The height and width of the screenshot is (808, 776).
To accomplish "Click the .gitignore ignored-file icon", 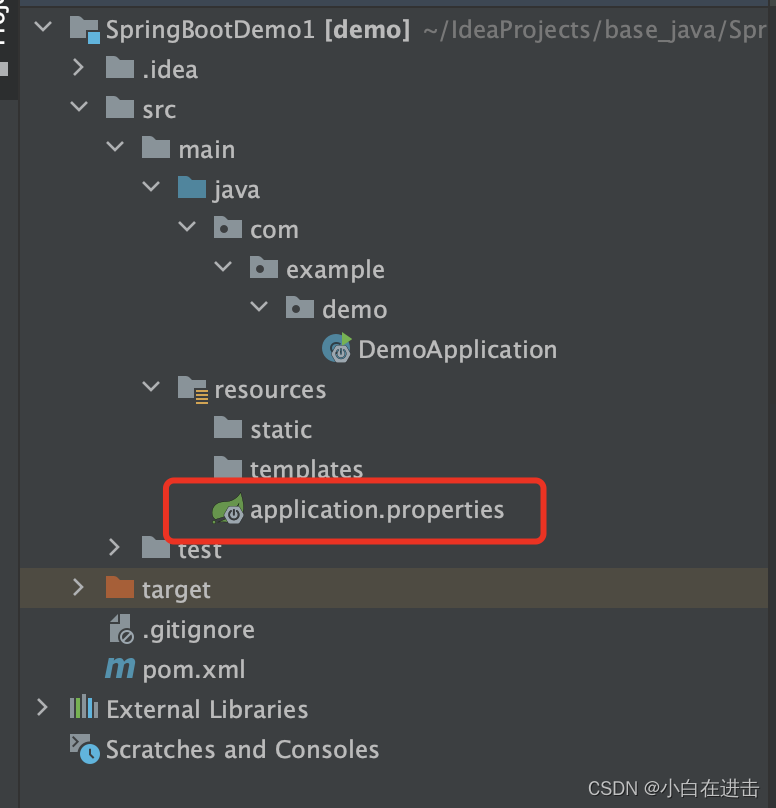I will point(119,629).
